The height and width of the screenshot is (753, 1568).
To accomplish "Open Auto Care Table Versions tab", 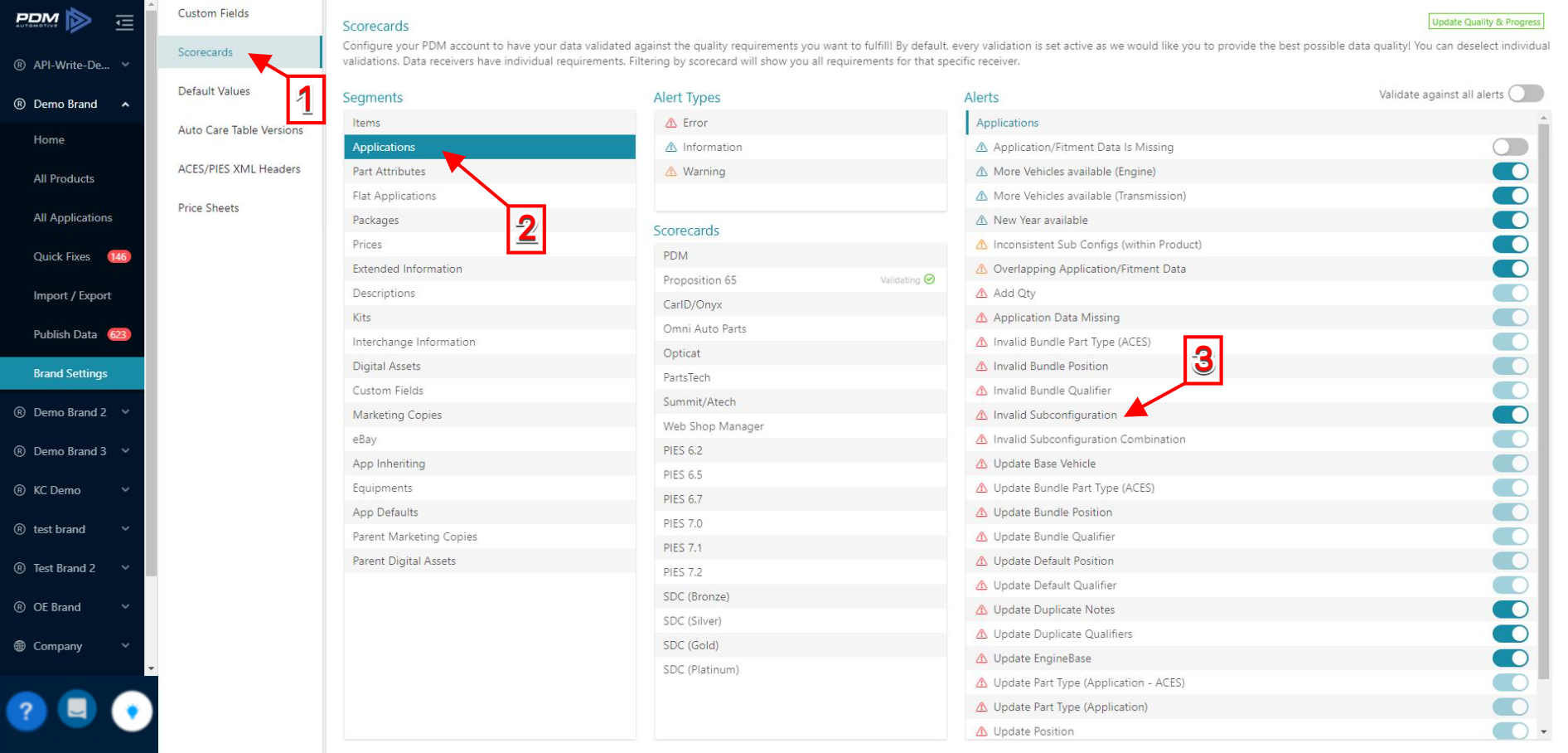I will [x=239, y=130].
